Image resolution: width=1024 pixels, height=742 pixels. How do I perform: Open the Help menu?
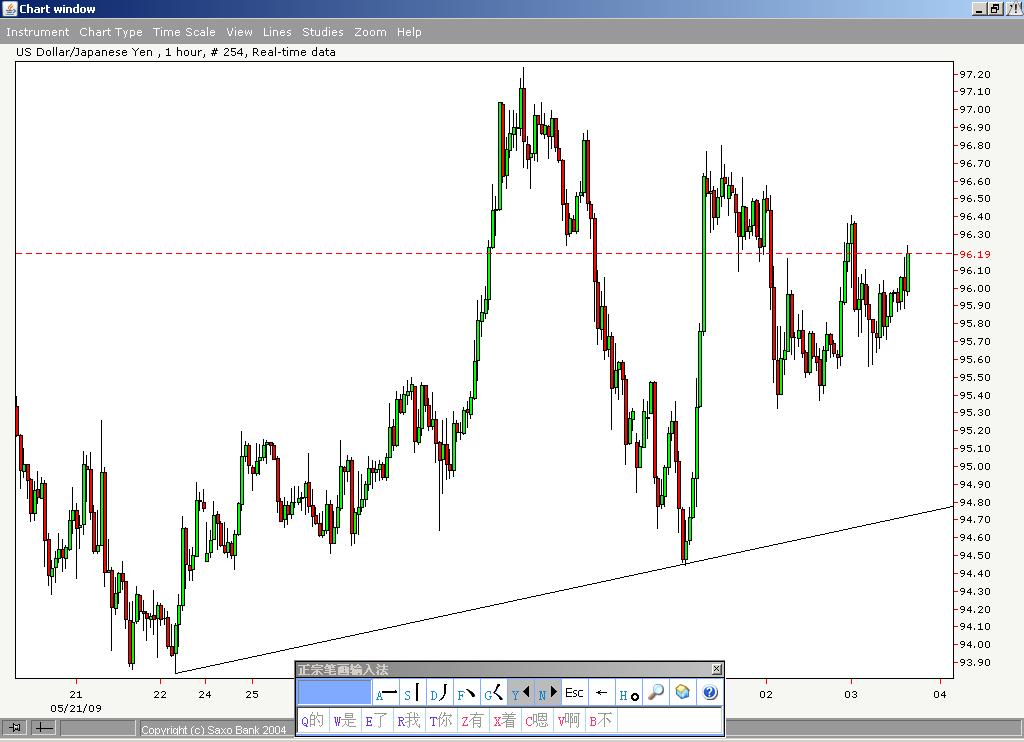point(409,32)
